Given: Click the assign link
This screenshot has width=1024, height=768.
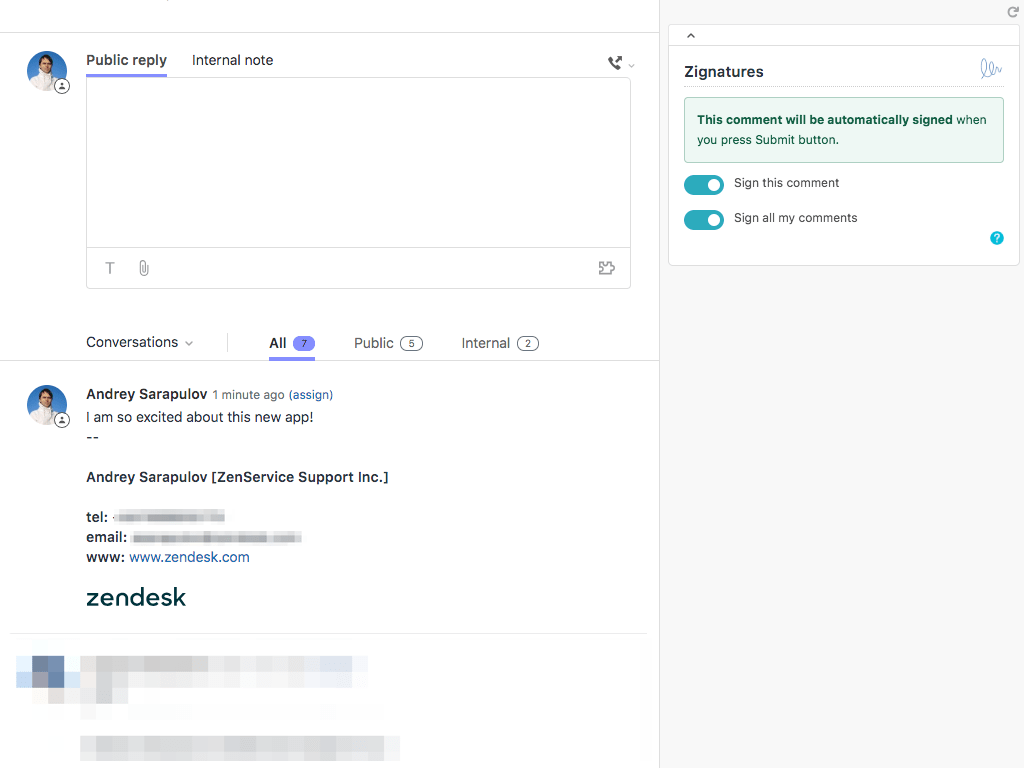Looking at the screenshot, I should pyautogui.click(x=311, y=395).
